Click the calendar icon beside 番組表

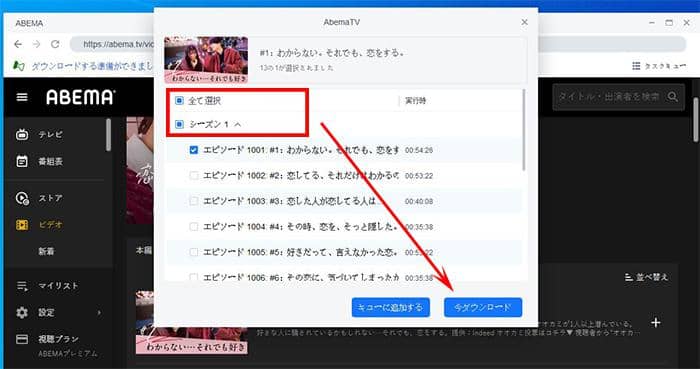(x=22, y=162)
